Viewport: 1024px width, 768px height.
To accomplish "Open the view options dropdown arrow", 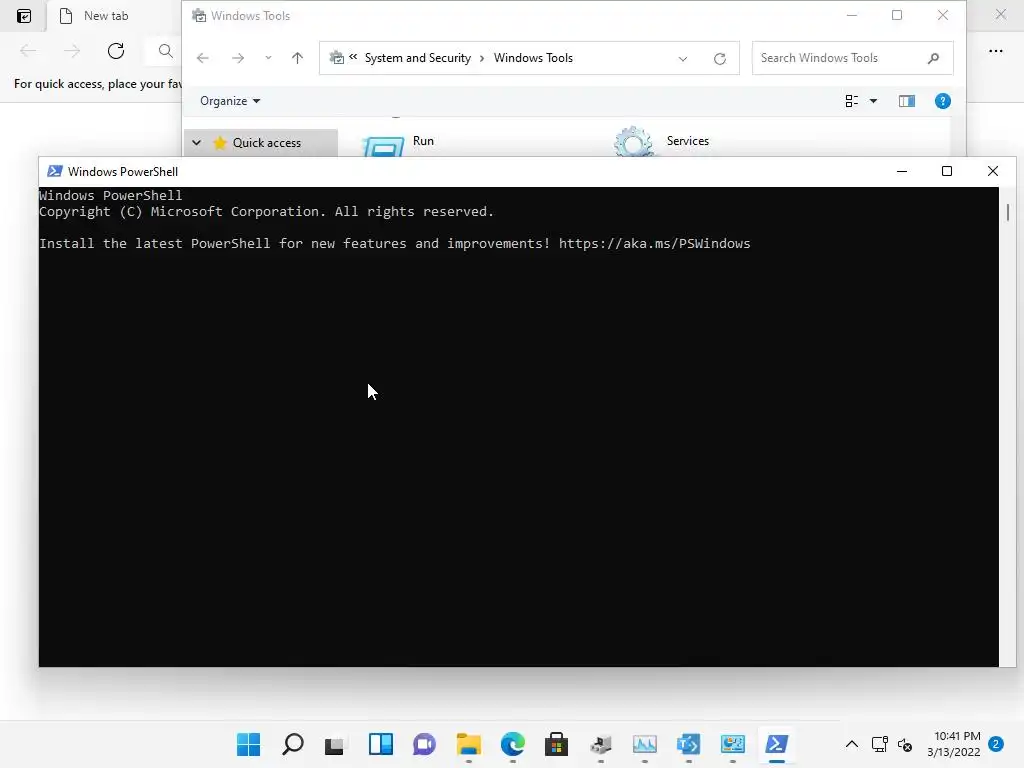I will 873,101.
